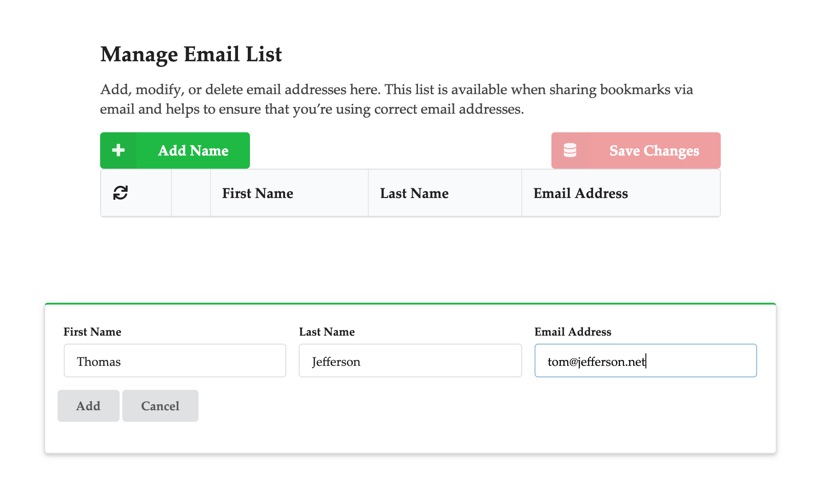Focus the Last Name field containing Jefferson
Image resolution: width=820 pixels, height=499 pixels.
(x=410, y=361)
